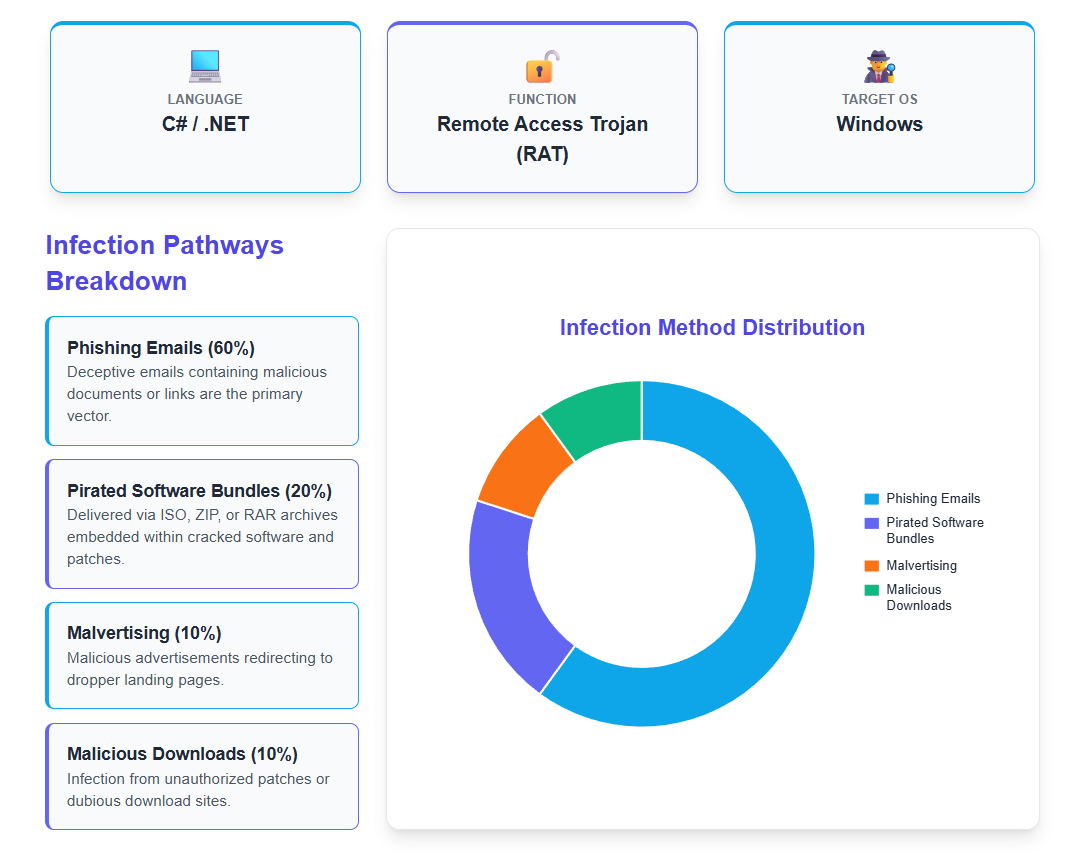
Task: Open the Malicious Downloads (10%) card
Action: (x=203, y=776)
